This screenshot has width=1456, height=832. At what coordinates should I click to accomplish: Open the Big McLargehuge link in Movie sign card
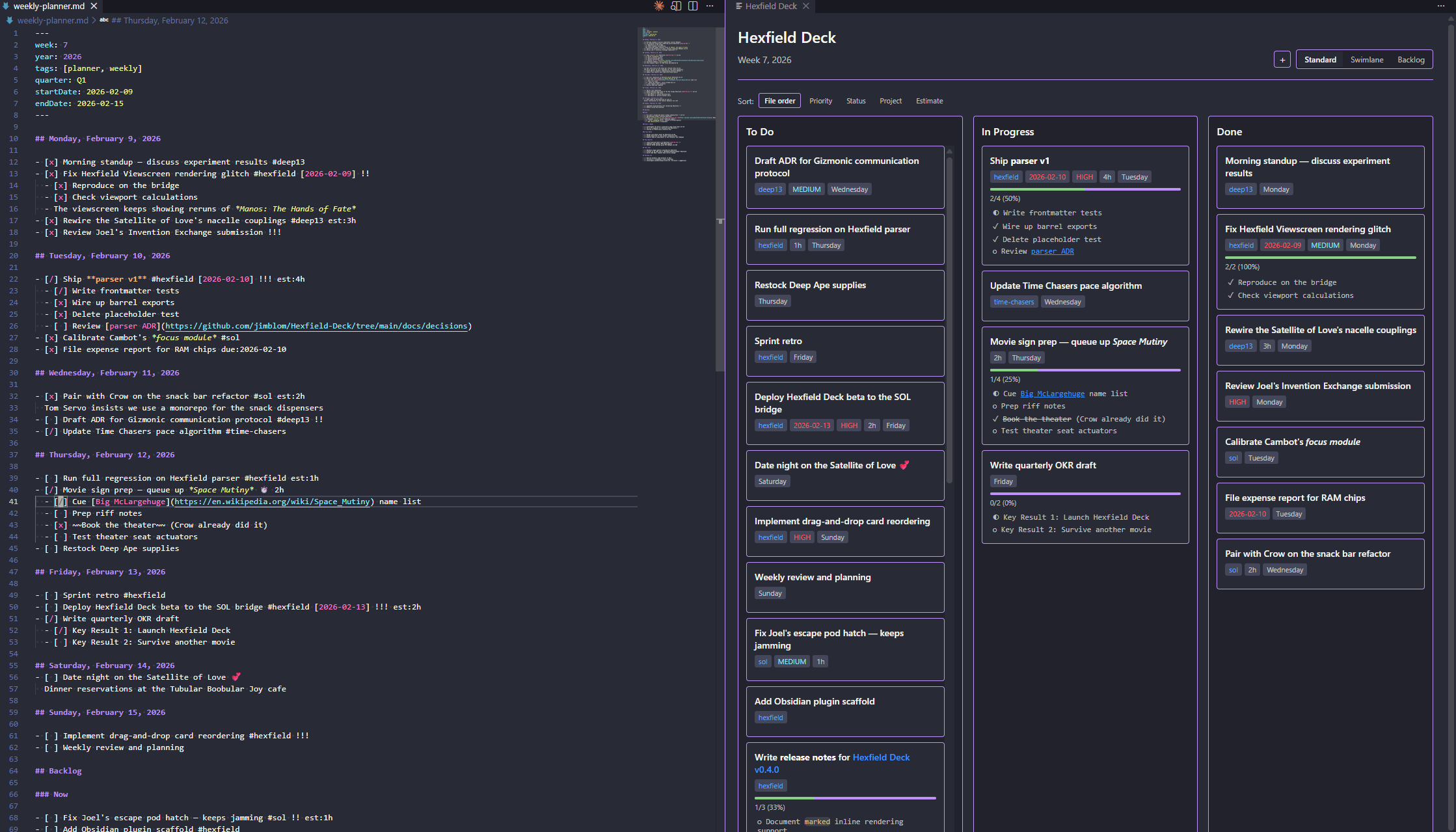coord(1053,394)
